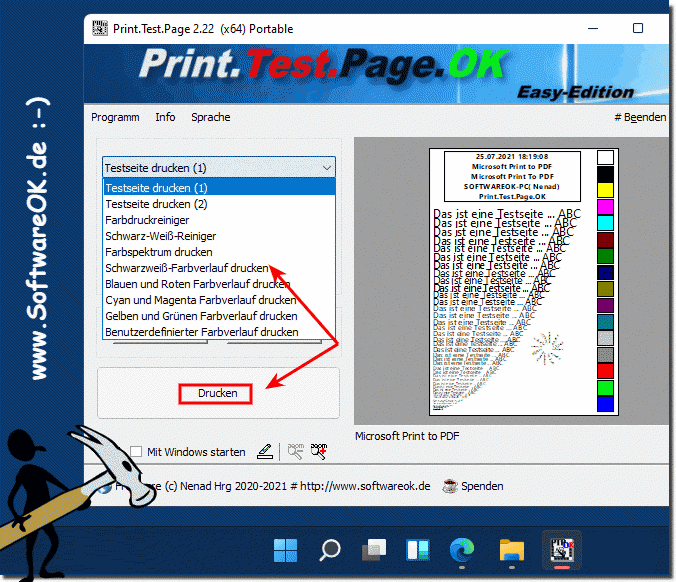Viewport: 676px width, 582px height.
Task: Click the white color swatch in preview
Action: pyautogui.click(x=605, y=157)
